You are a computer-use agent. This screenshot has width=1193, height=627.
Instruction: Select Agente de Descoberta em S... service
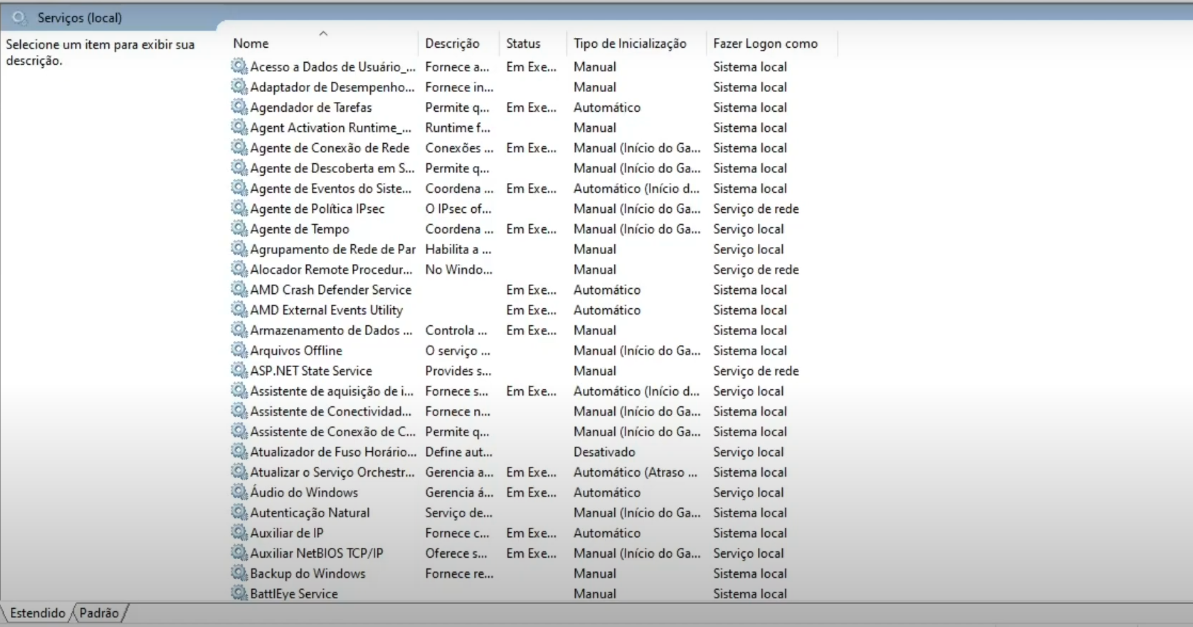click(332, 168)
